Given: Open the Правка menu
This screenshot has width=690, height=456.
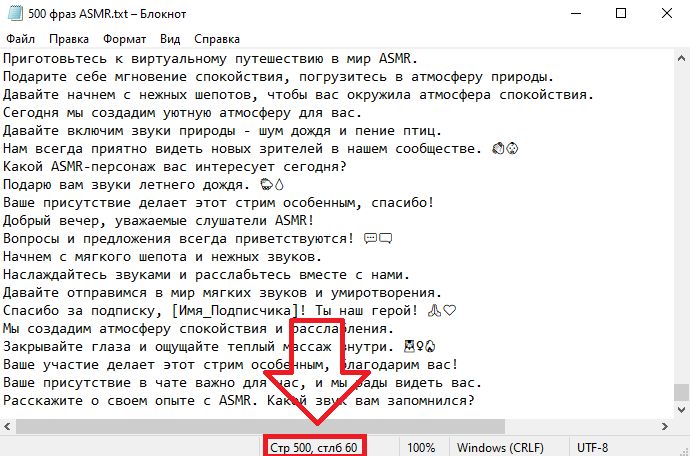Looking at the screenshot, I should pos(69,39).
